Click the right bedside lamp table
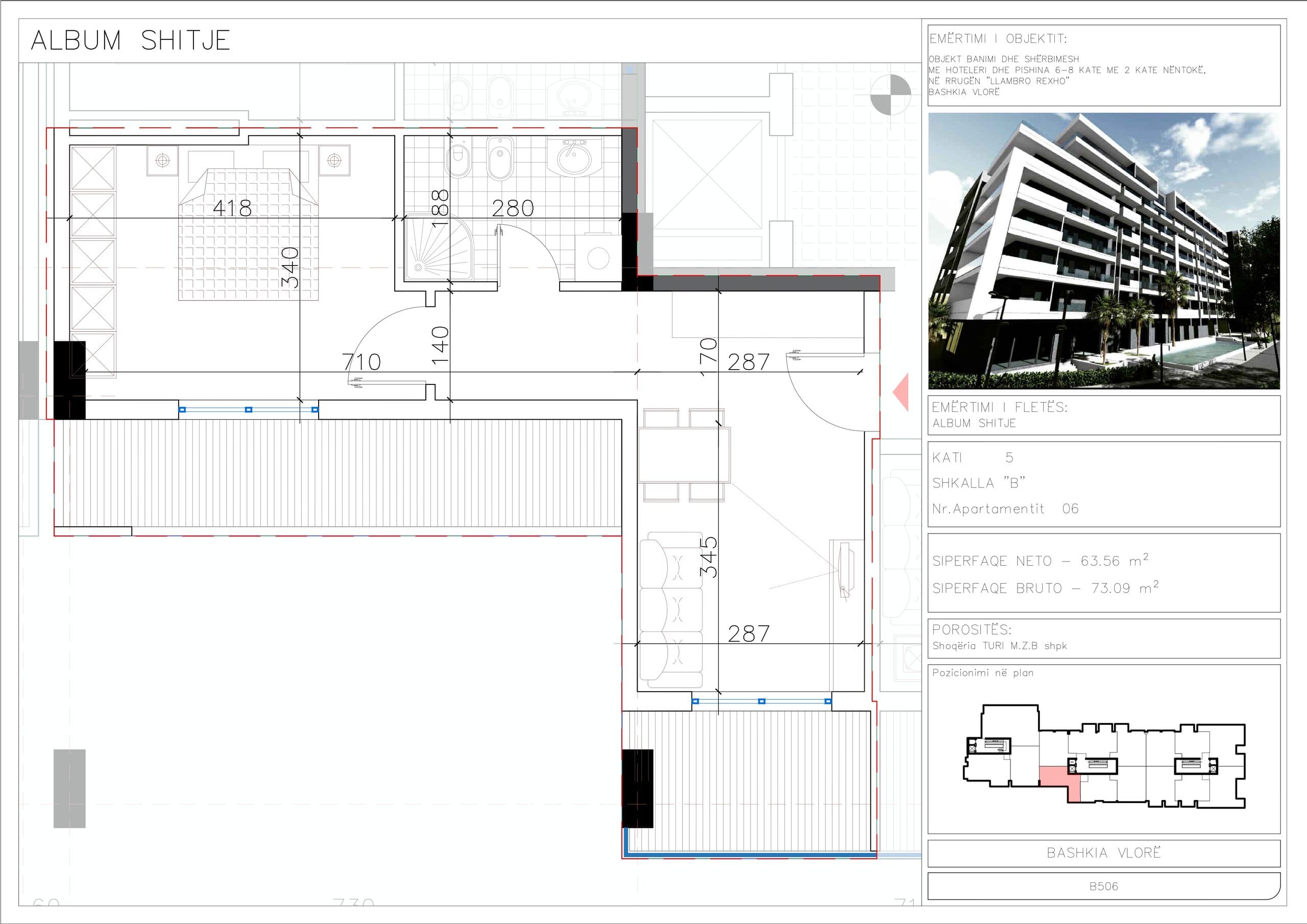 (334, 160)
